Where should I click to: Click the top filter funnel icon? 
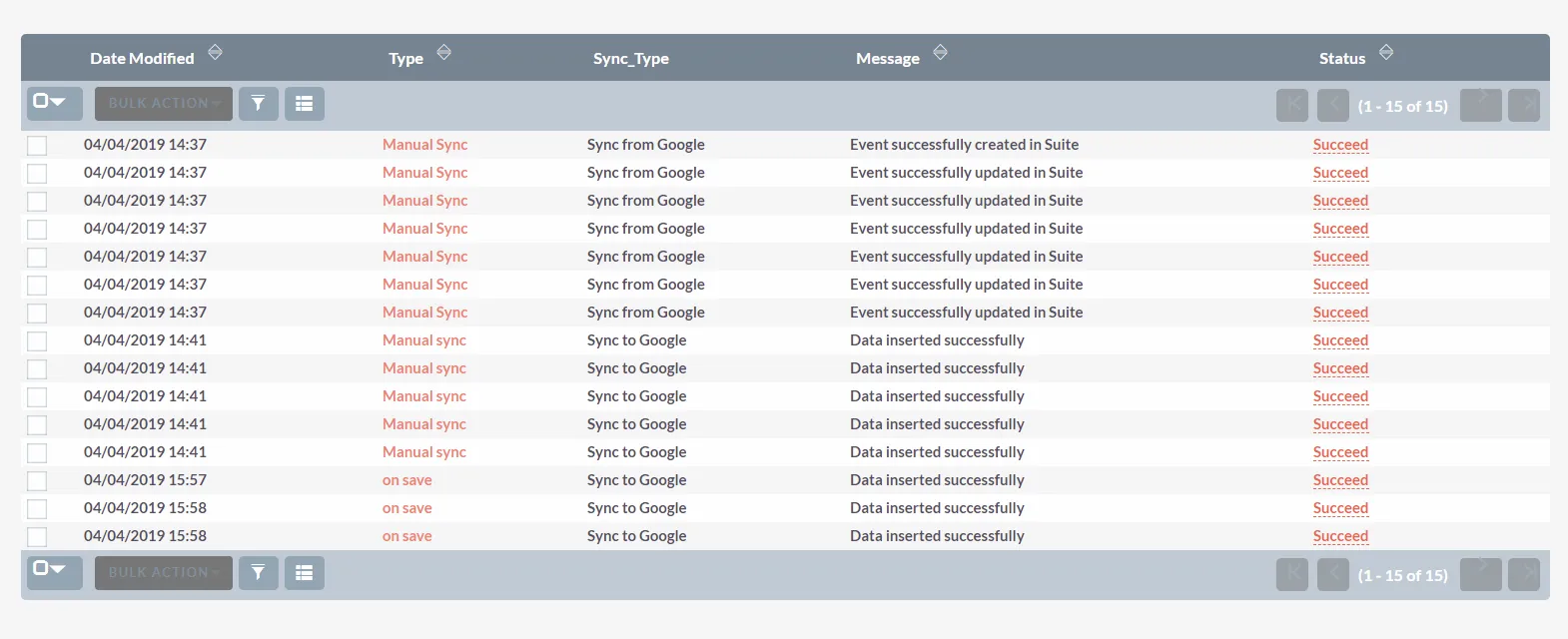point(258,104)
